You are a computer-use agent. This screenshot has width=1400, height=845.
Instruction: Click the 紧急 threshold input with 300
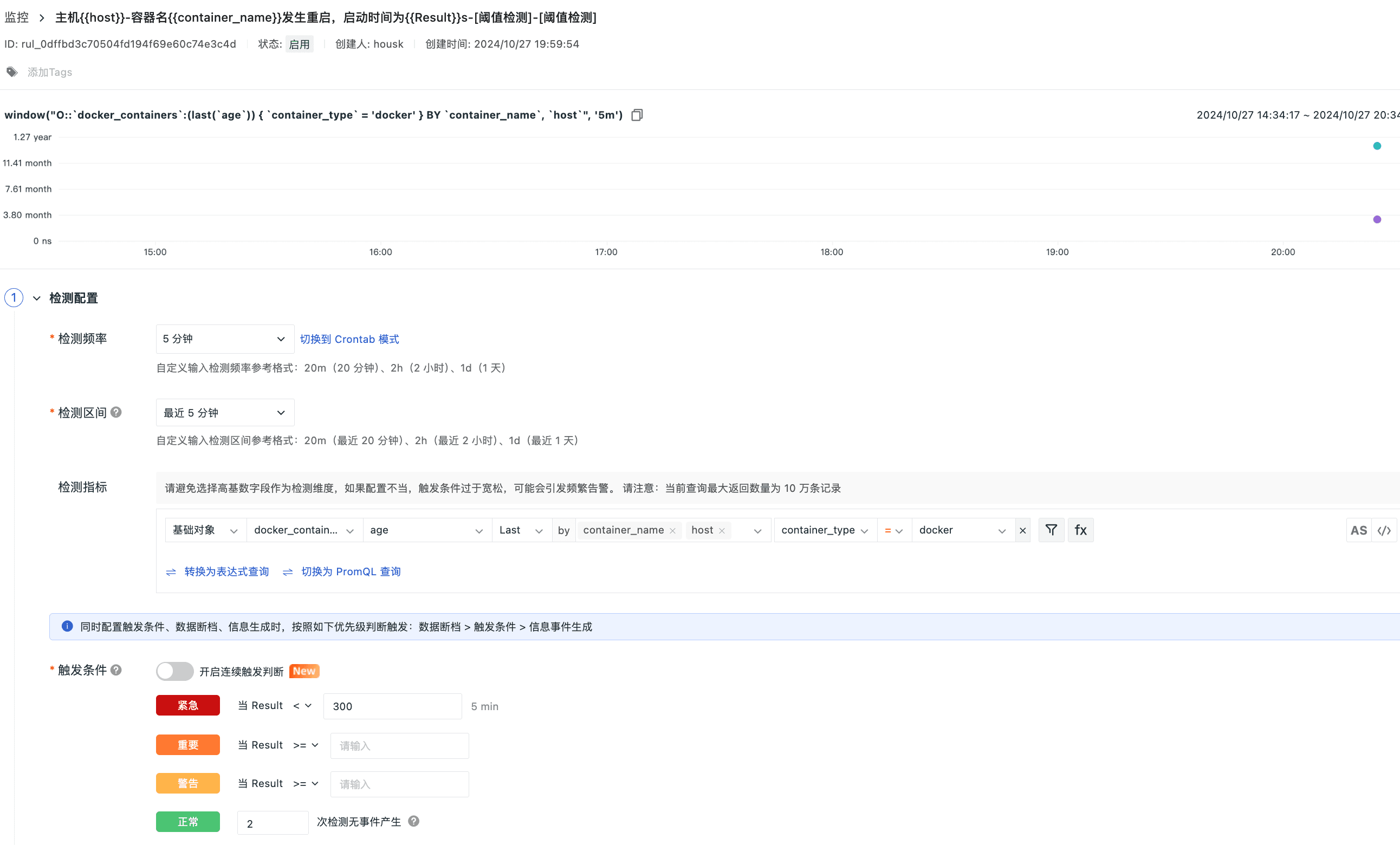click(x=392, y=706)
